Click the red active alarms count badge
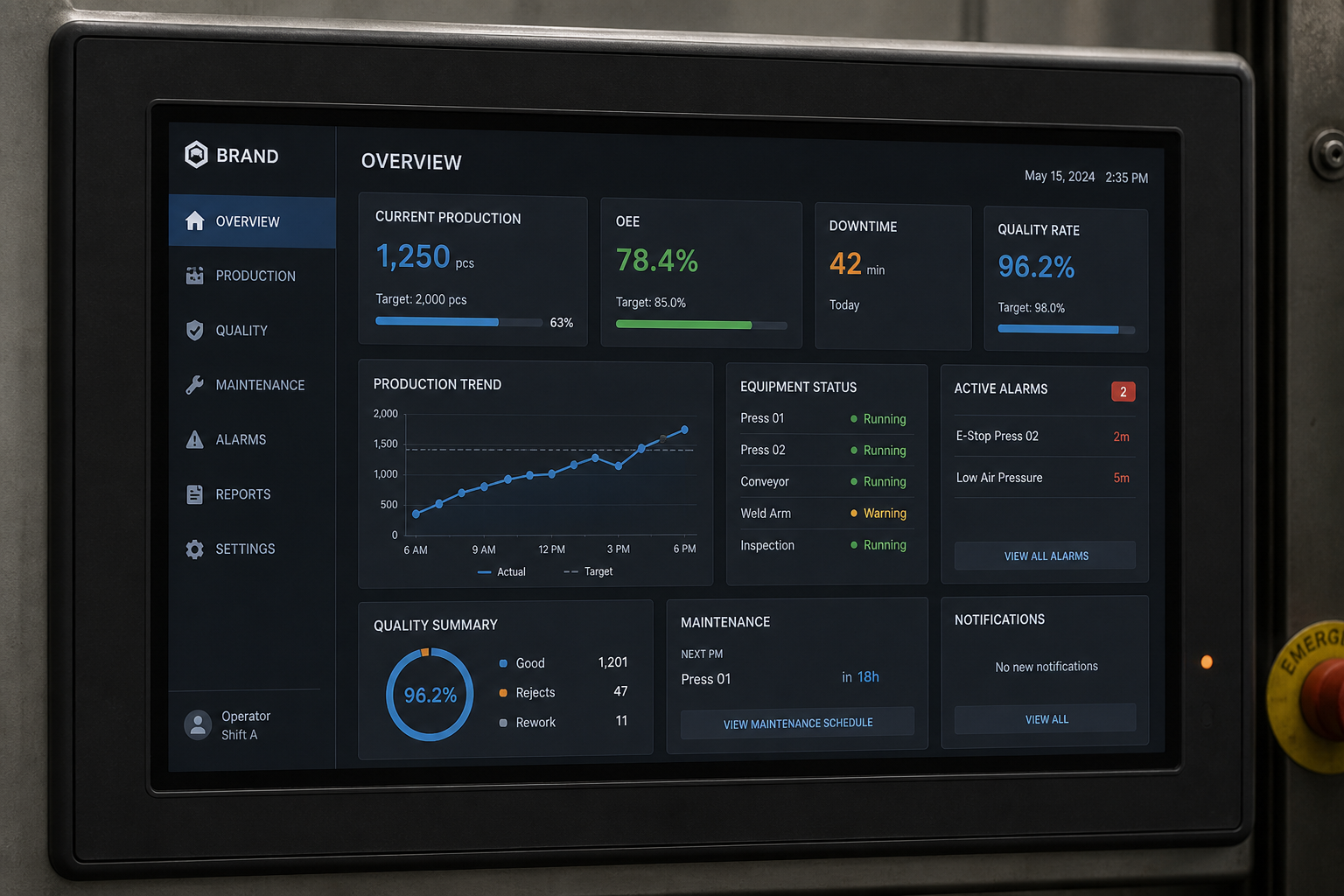The height and width of the screenshot is (896, 1344). point(1123,391)
